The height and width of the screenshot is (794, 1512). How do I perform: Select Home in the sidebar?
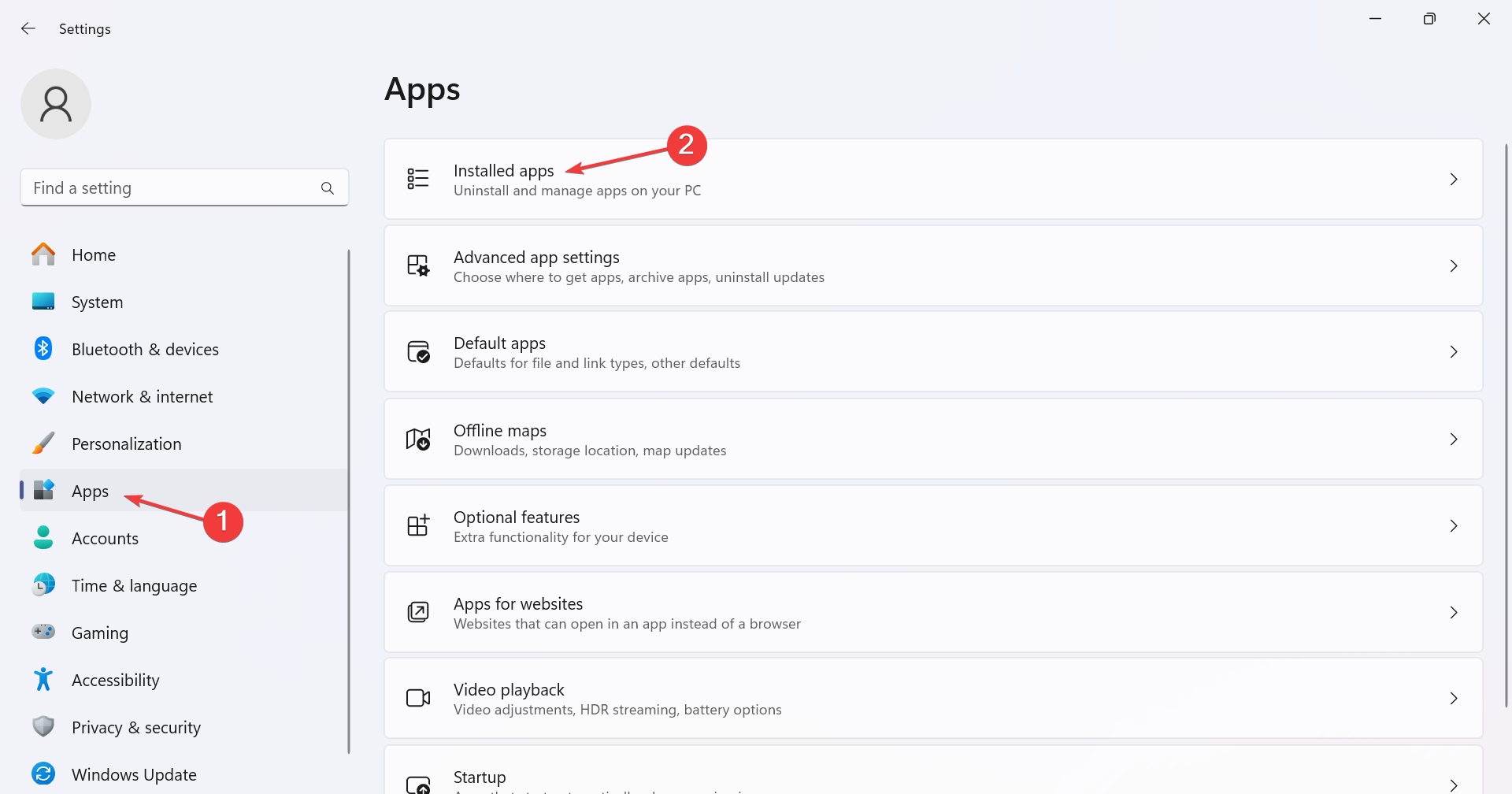(x=94, y=255)
